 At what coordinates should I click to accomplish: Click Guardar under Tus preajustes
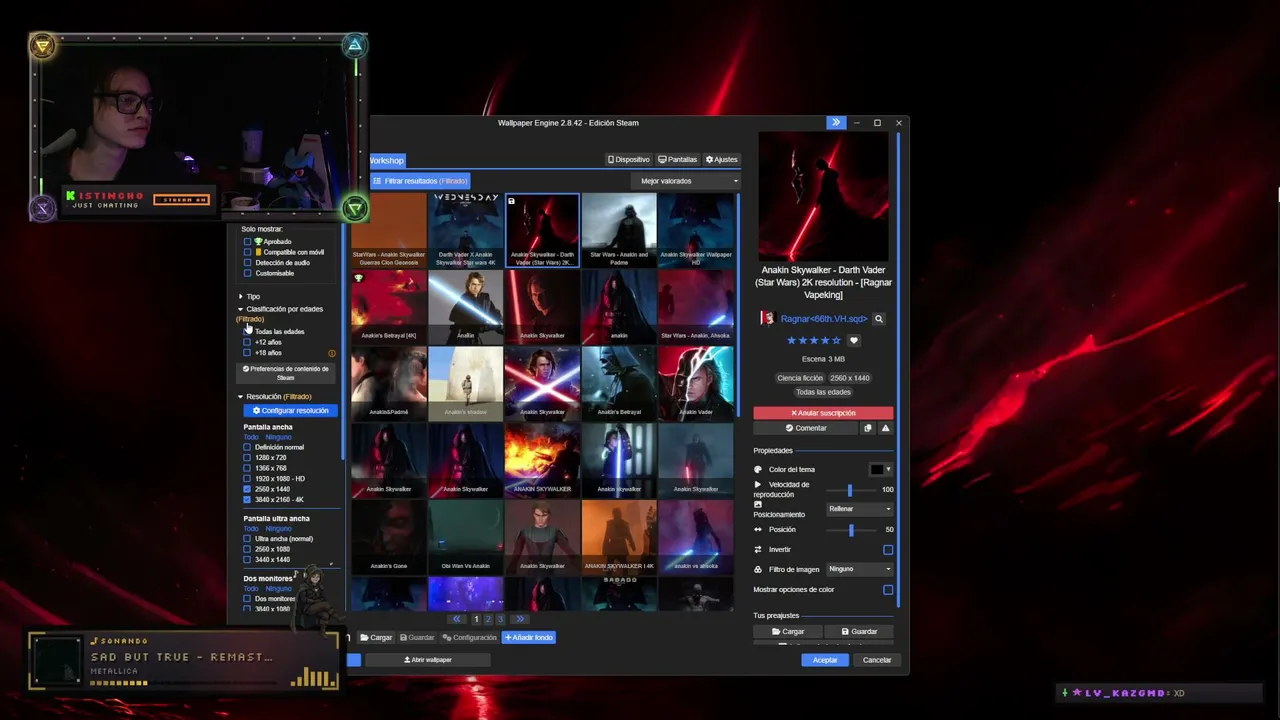coord(859,632)
